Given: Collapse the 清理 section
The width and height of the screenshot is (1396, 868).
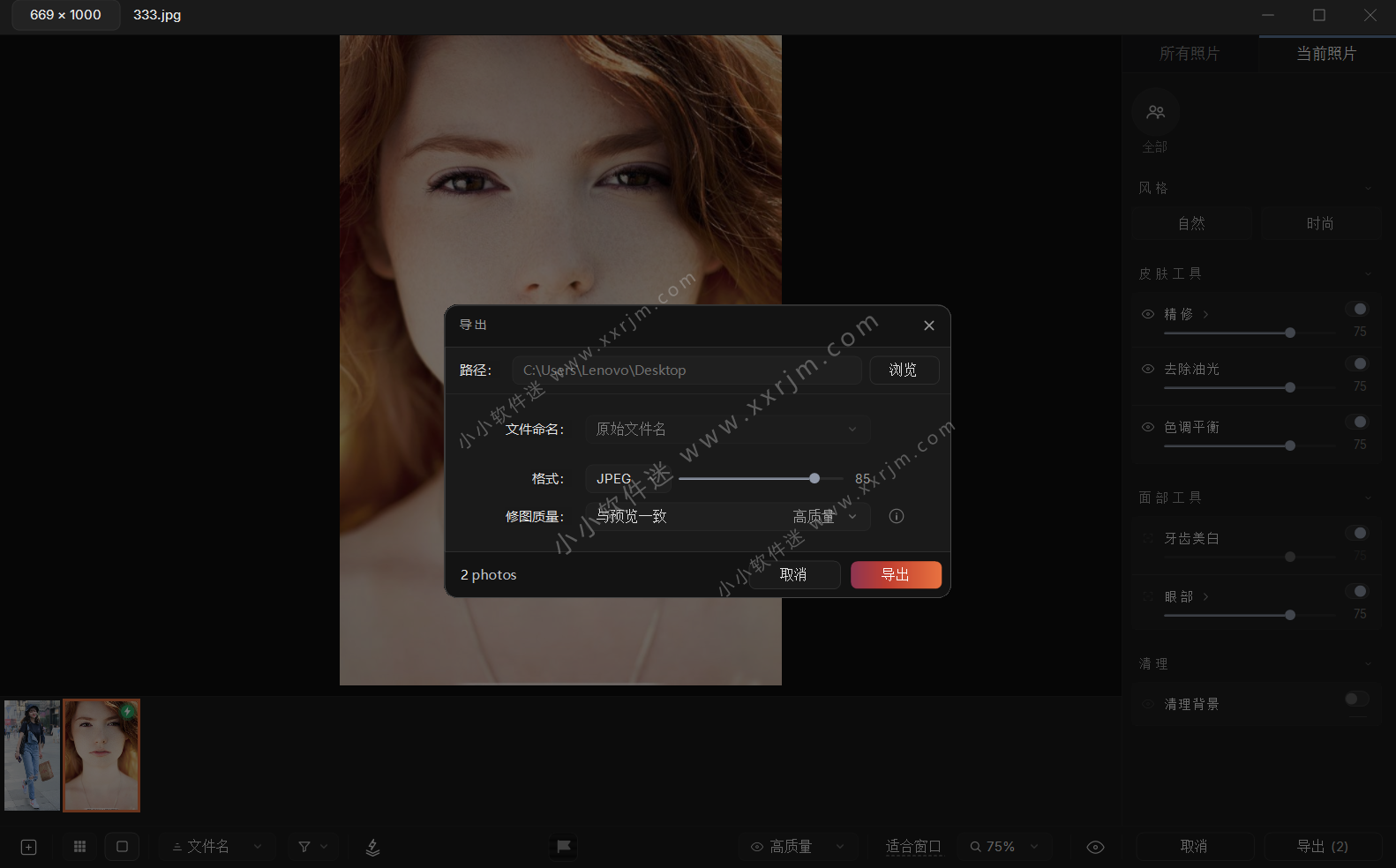Looking at the screenshot, I should tap(1368, 663).
